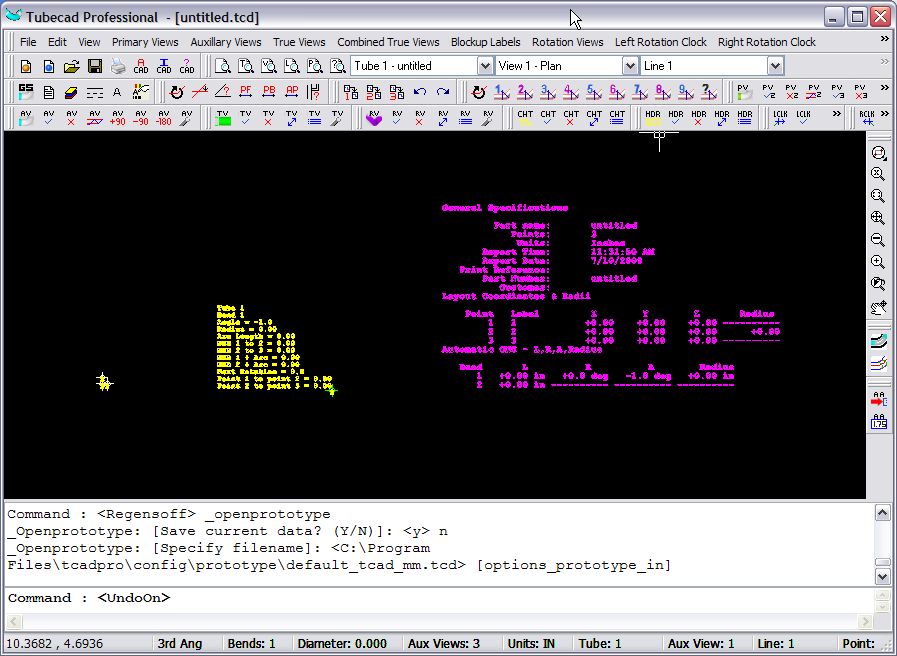Open the True Views menu
The width and height of the screenshot is (897, 656).
pyautogui.click(x=299, y=42)
